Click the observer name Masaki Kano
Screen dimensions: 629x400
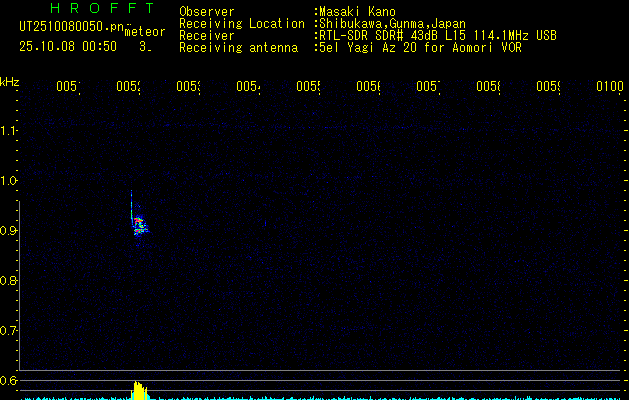[x=357, y=12]
